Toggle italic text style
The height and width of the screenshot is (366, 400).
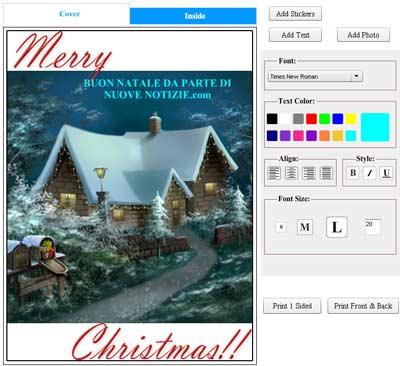click(x=370, y=173)
